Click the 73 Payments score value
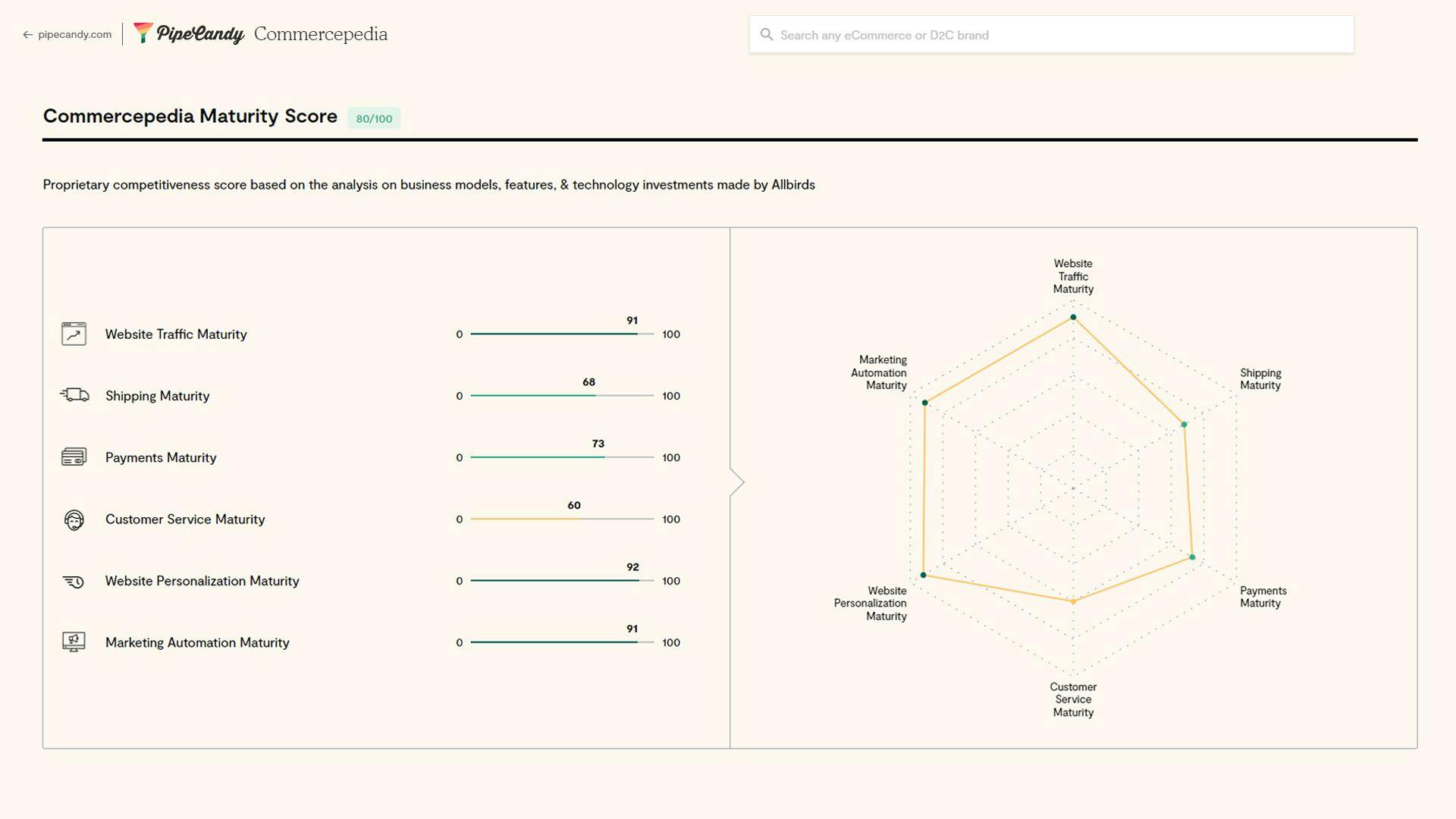This screenshot has height=819, width=1456. pyautogui.click(x=598, y=444)
